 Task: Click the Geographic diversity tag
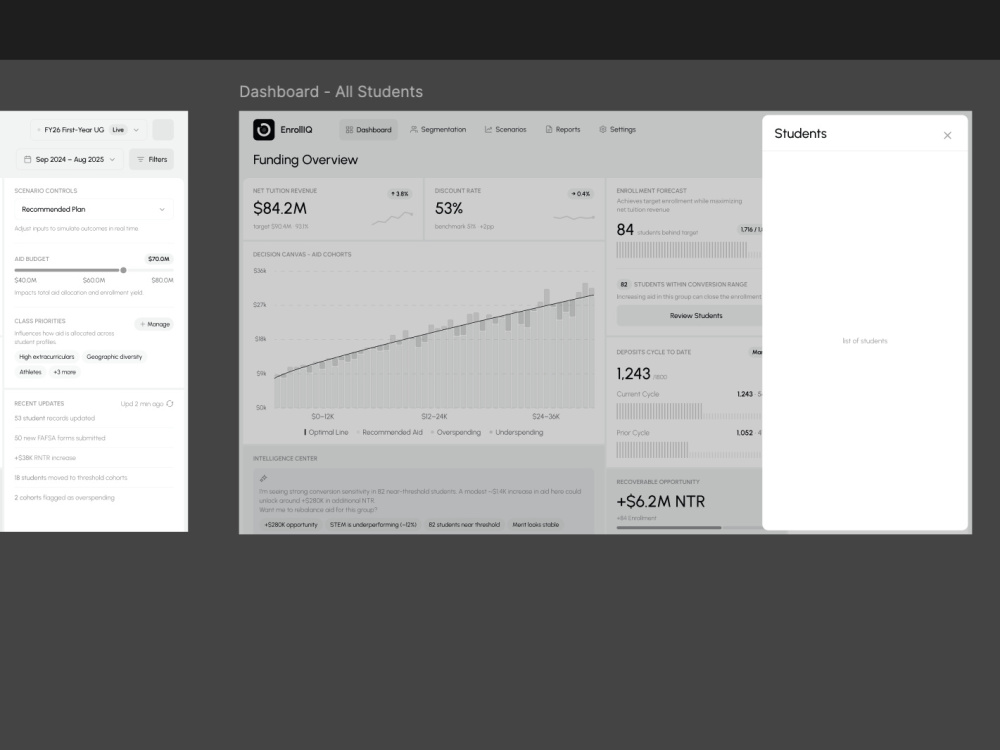pos(114,357)
